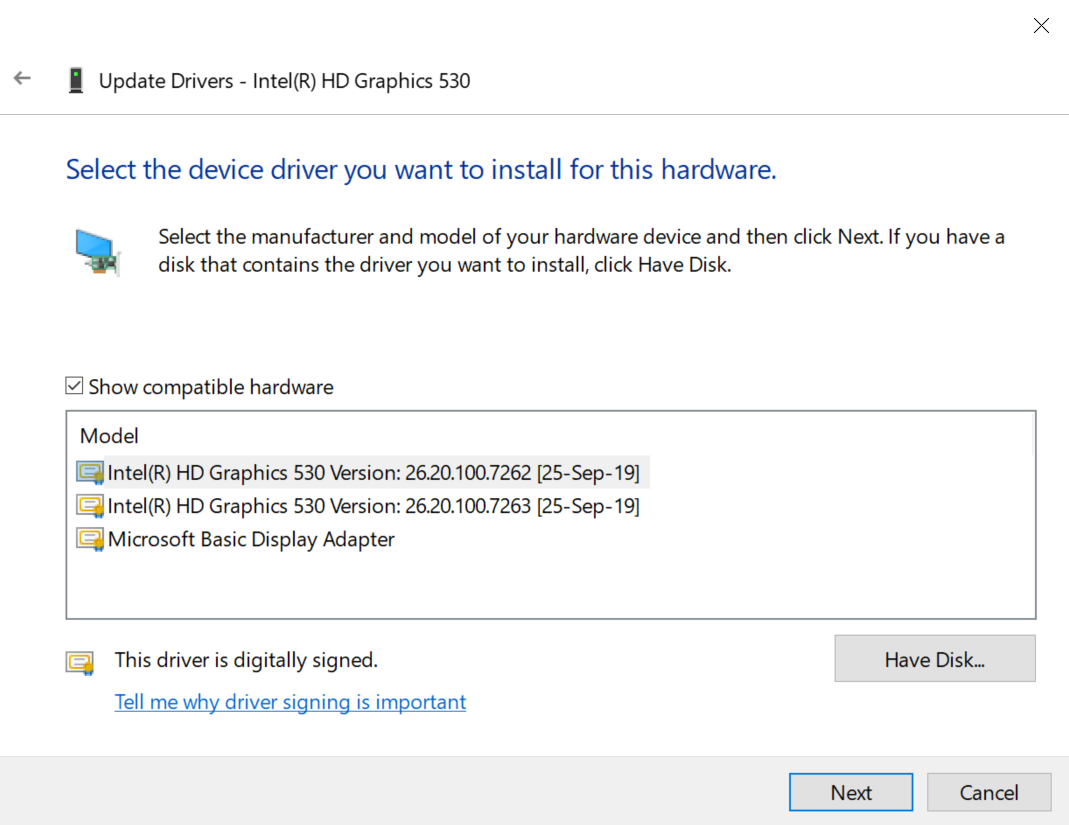The height and width of the screenshot is (825, 1069).
Task: Uncheck the Show compatible hardware checkbox
Action: 74,387
